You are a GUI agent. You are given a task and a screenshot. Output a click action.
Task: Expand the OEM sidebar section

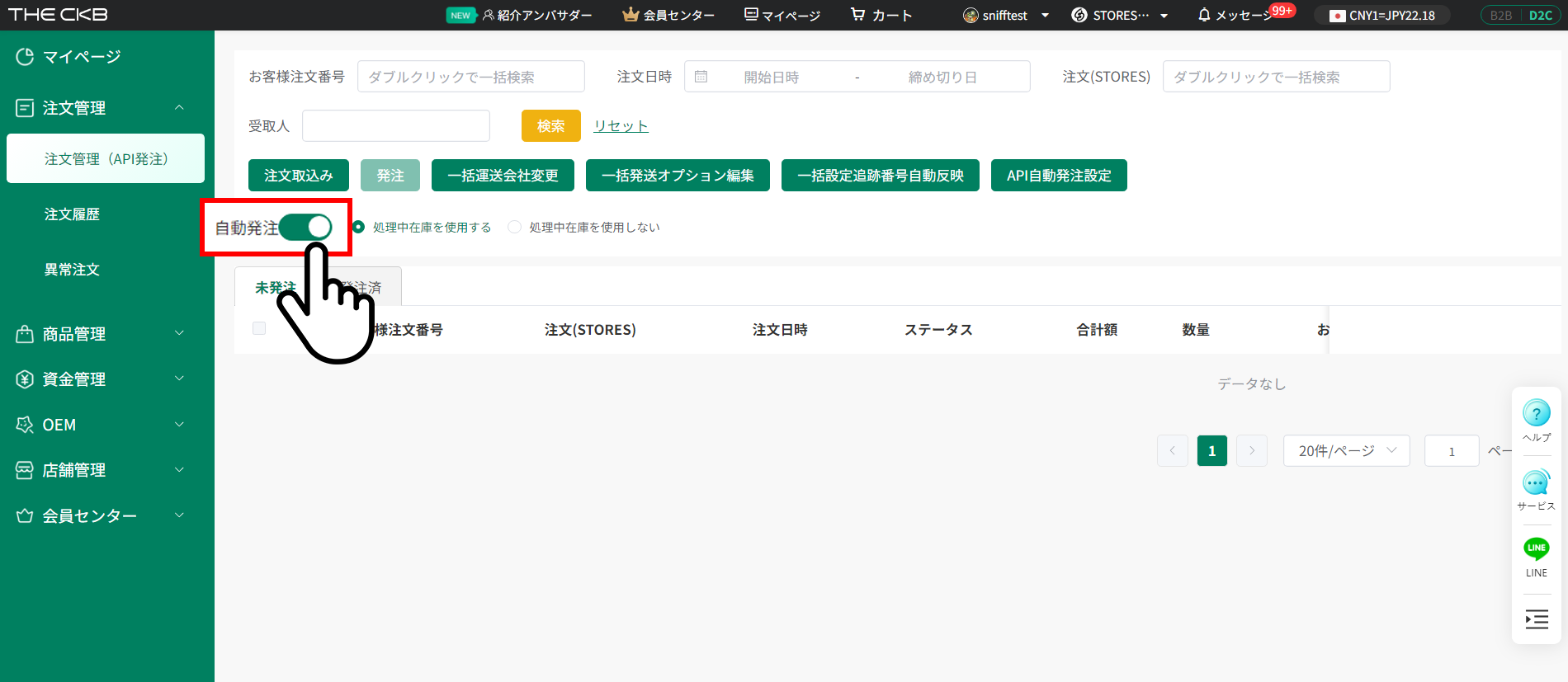click(180, 424)
